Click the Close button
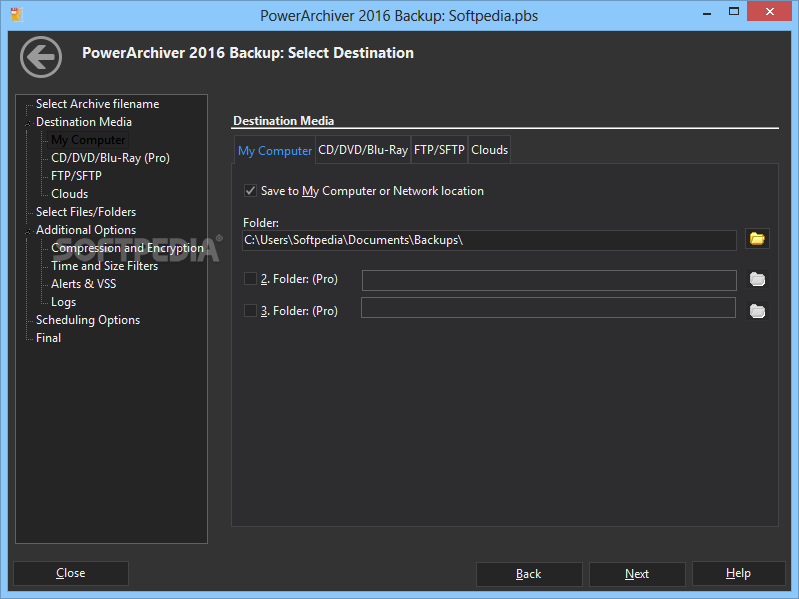 pos(71,573)
